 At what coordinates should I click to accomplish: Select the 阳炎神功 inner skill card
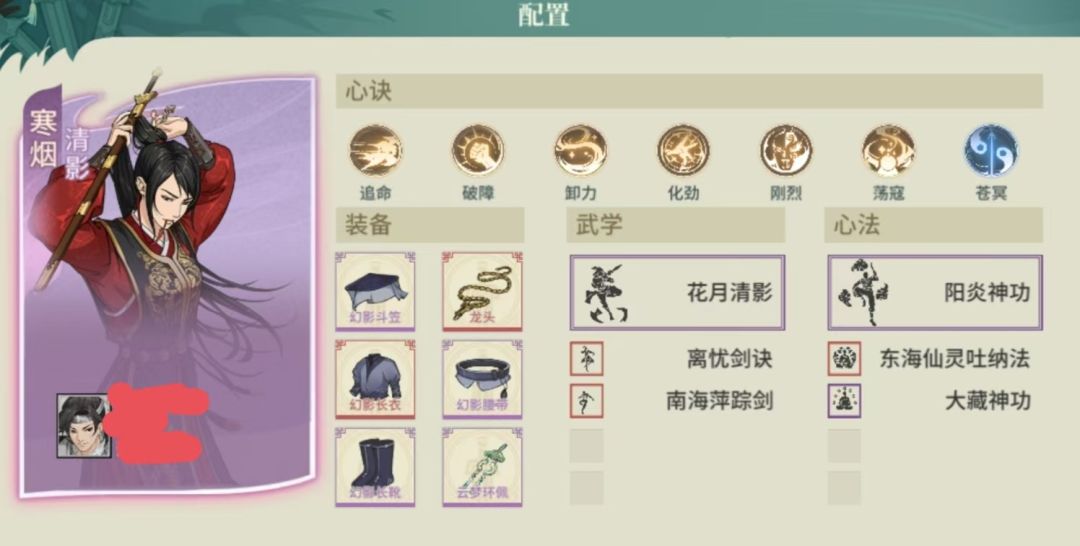(935, 293)
